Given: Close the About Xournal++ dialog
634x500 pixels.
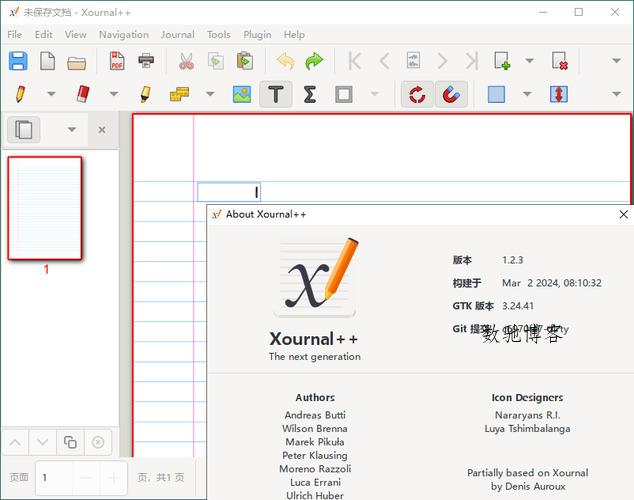Looking at the screenshot, I should [x=623, y=214].
